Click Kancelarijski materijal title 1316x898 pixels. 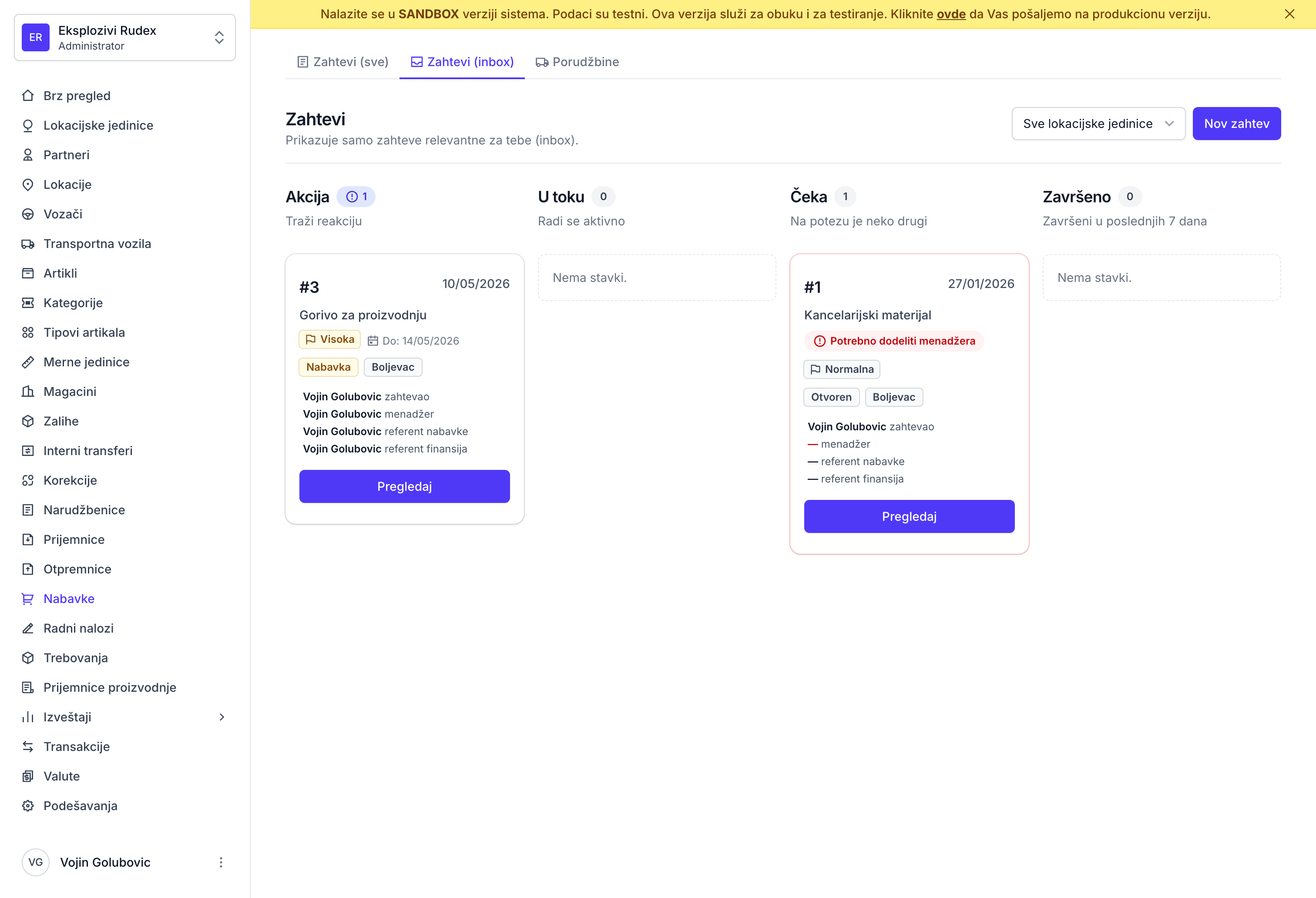[867, 315]
